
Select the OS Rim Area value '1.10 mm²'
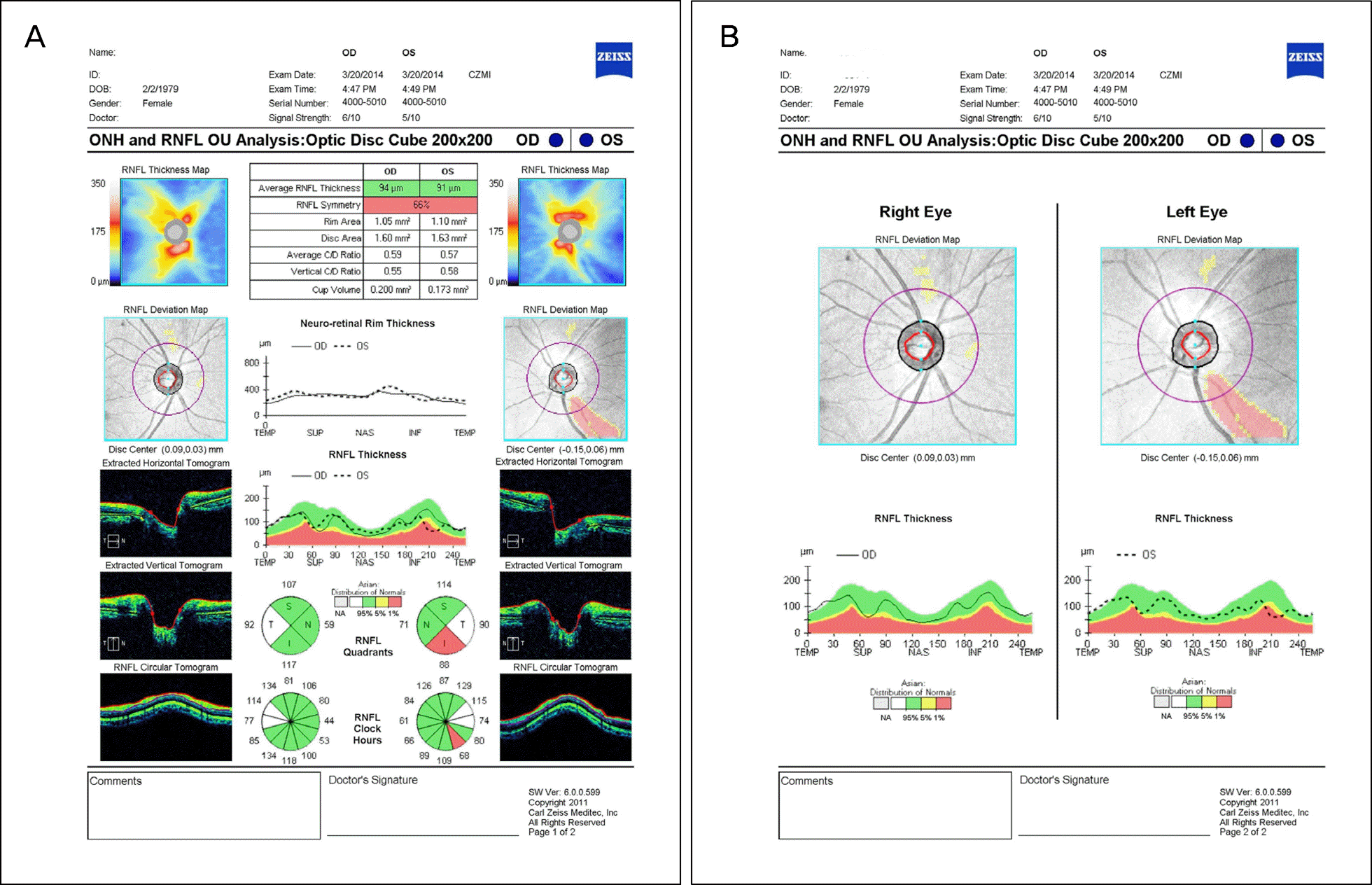[449, 221]
